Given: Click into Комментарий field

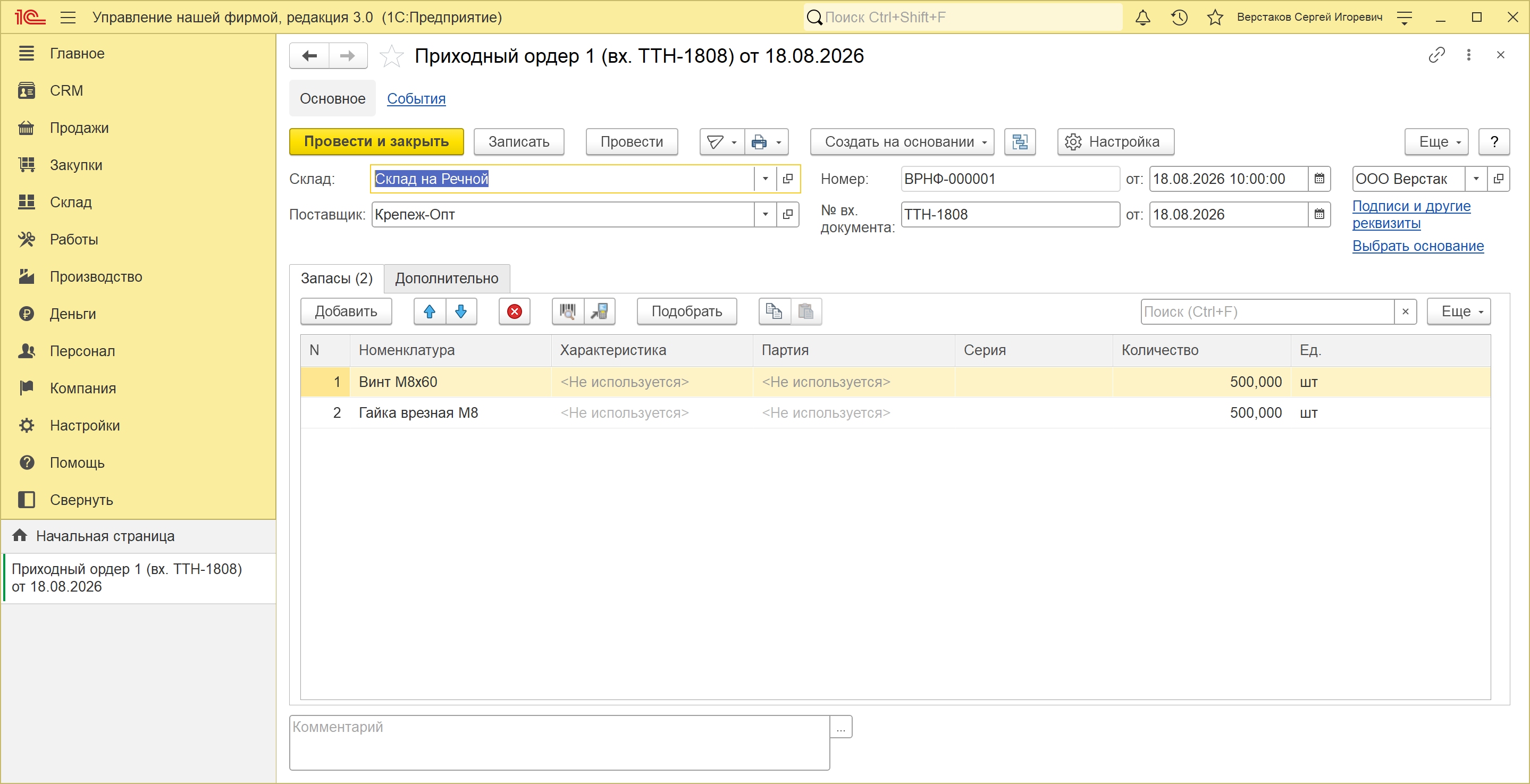Looking at the screenshot, I should [x=559, y=743].
